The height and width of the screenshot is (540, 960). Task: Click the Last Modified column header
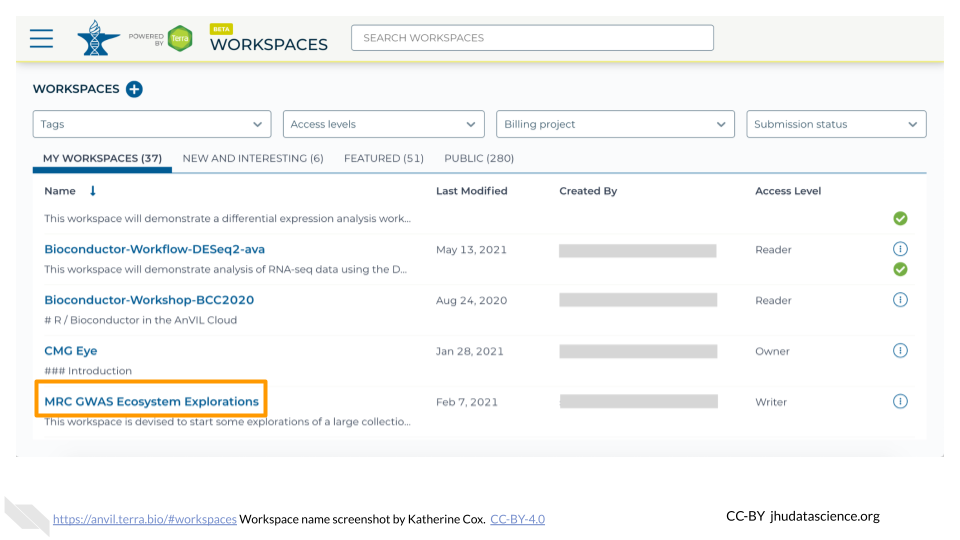[x=471, y=191]
